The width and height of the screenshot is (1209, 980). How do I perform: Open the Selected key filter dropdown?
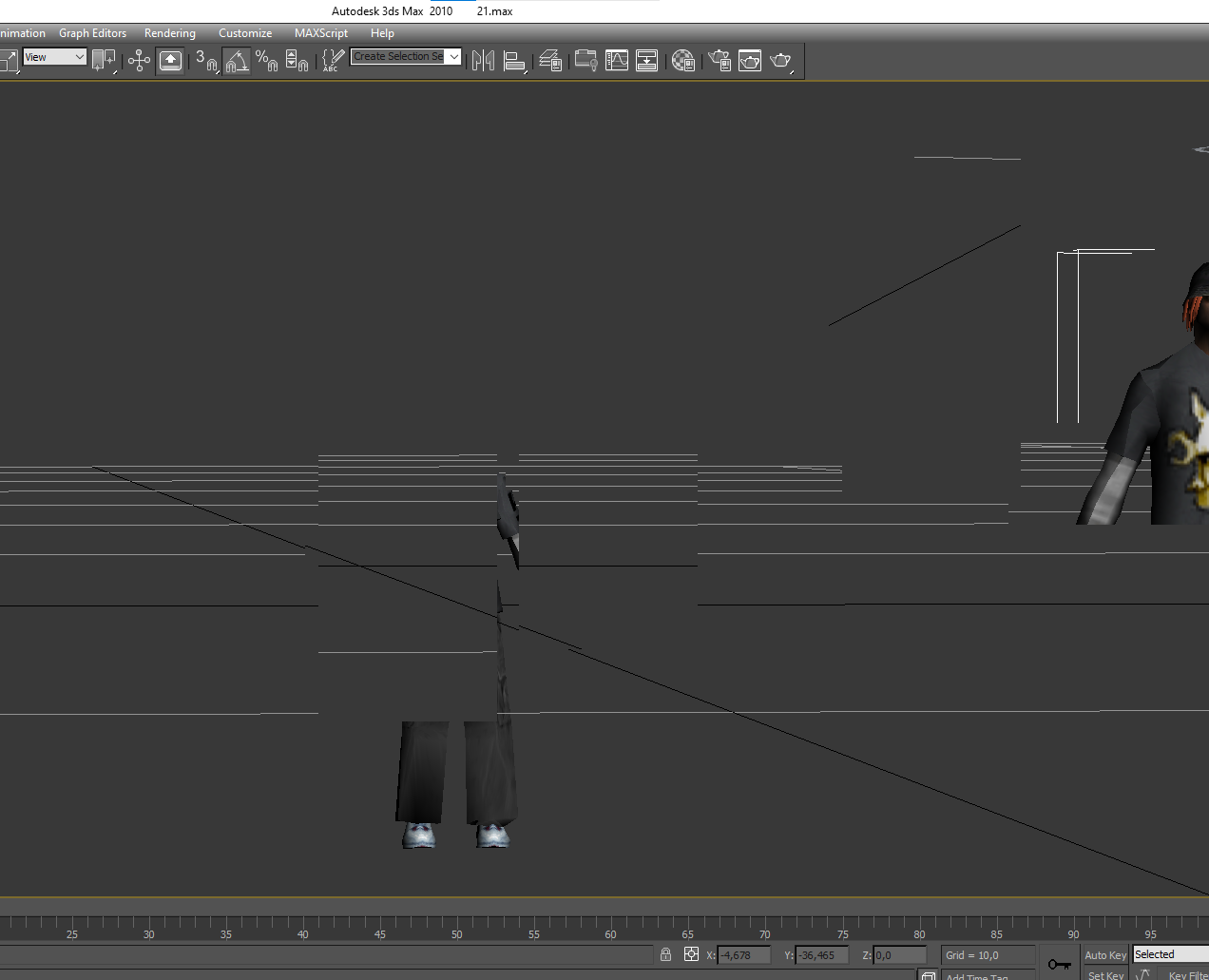point(1170,954)
